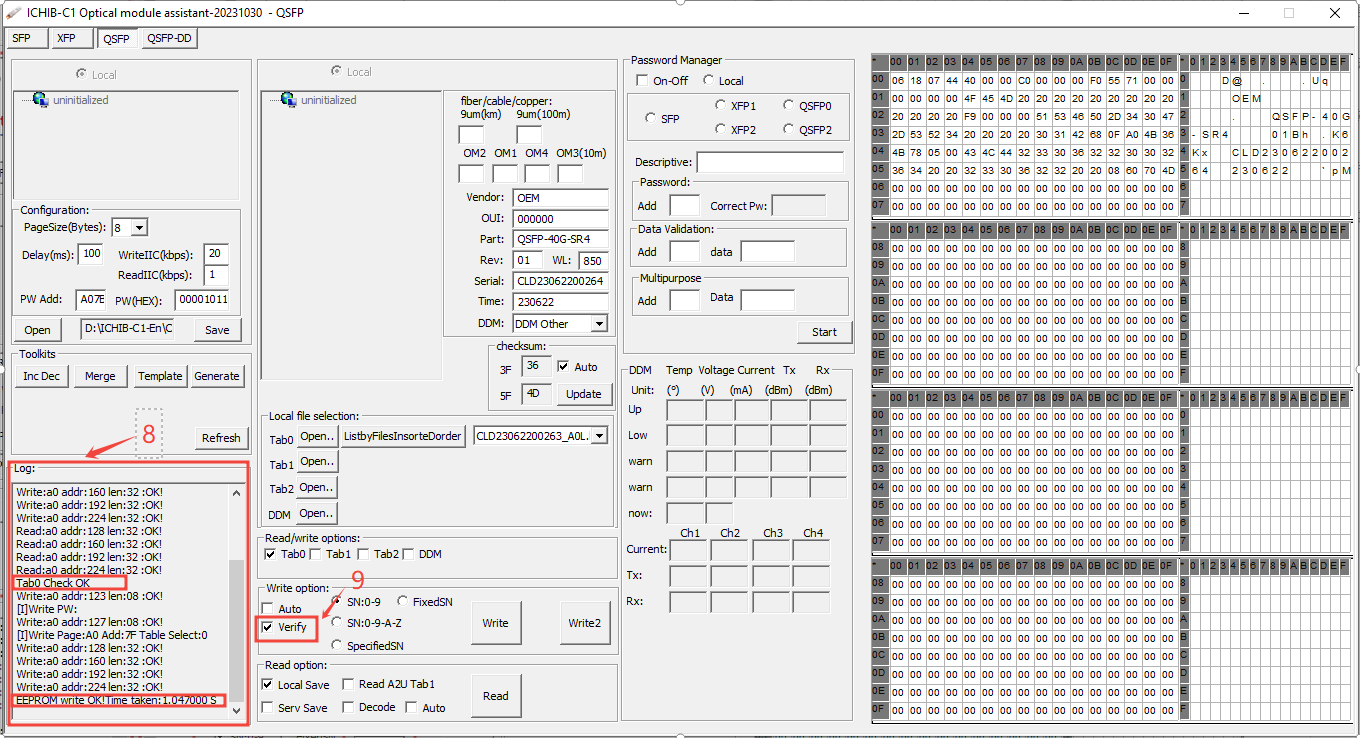Switch to the SFP tab
This screenshot has height=738, width=1360.
pos(22,39)
